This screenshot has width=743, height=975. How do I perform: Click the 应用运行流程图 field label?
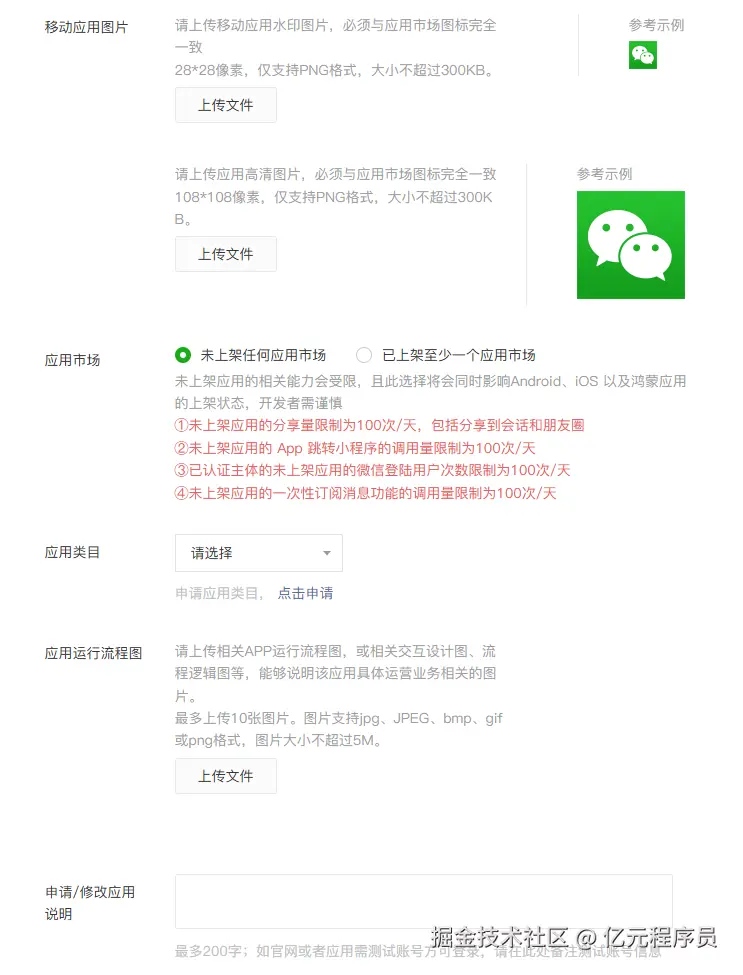coord(93,653)
